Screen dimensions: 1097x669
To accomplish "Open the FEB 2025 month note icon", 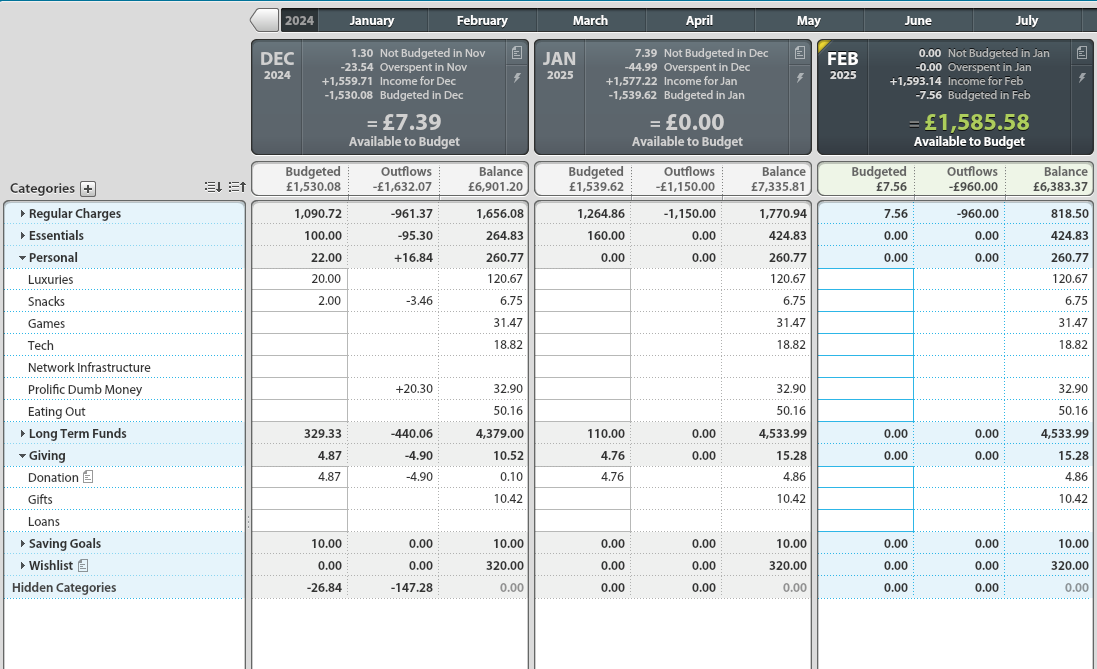I will click(x=1082, y=52).
